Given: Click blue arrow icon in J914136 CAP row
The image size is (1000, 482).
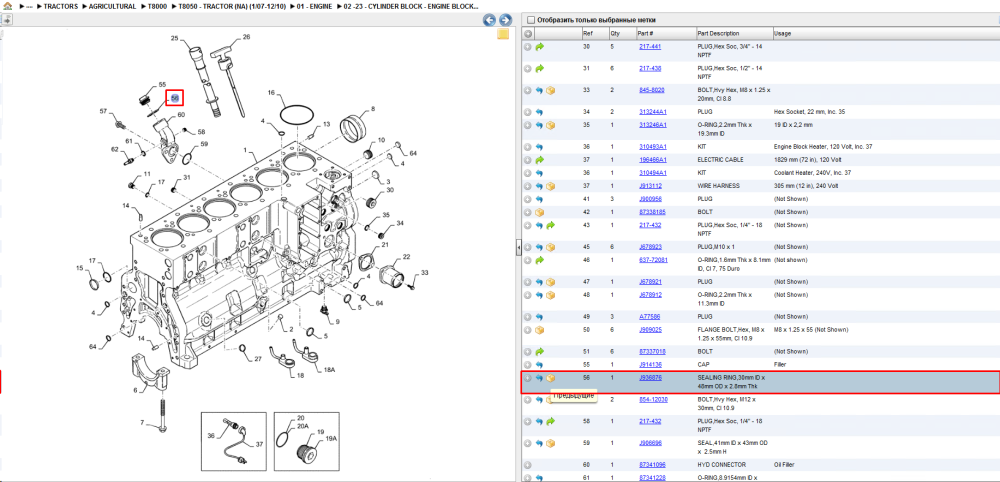Looking at the screenshot, I should (540, 364).
